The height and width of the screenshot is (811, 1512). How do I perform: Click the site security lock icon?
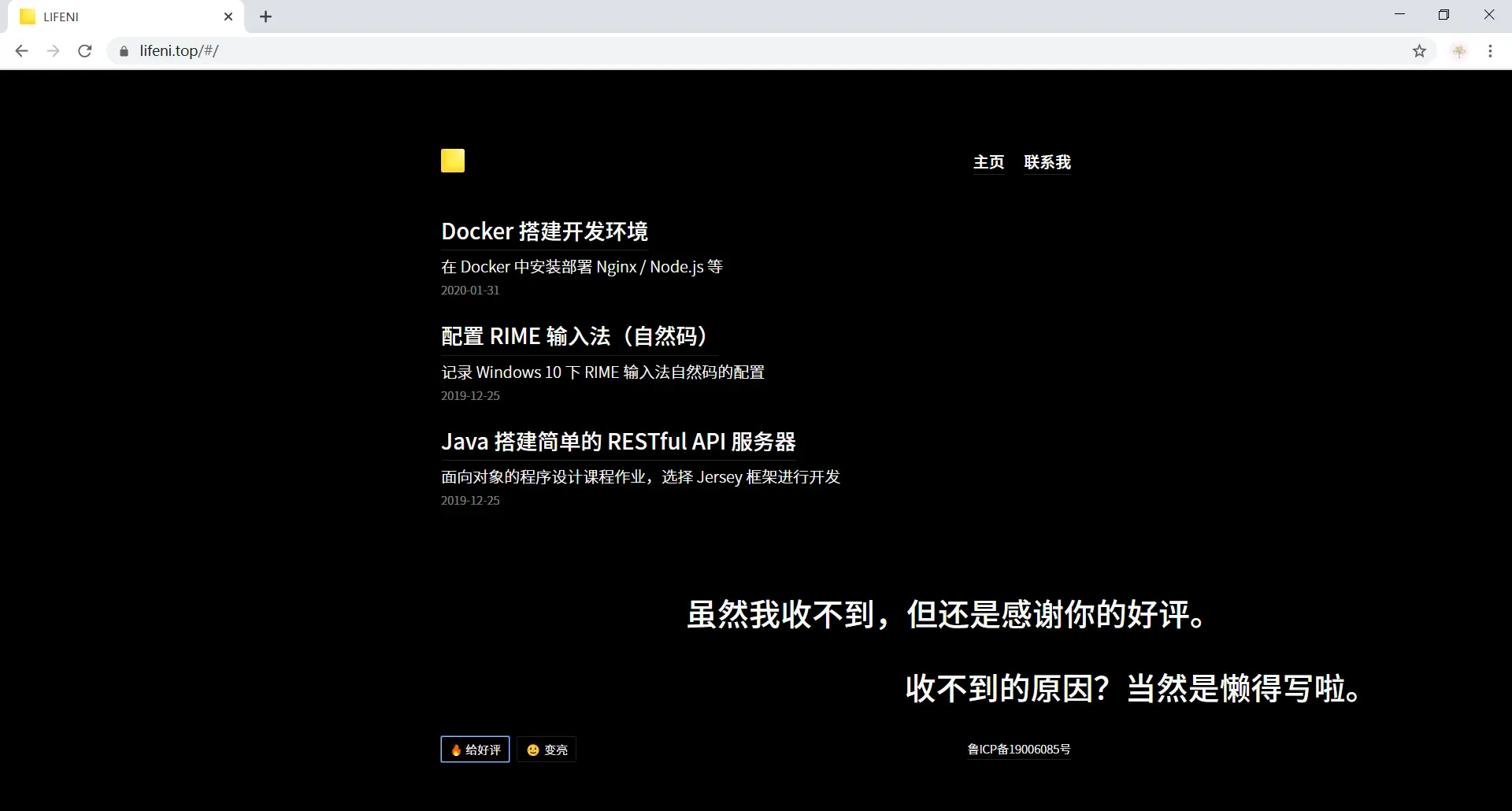tap(124, 50)
